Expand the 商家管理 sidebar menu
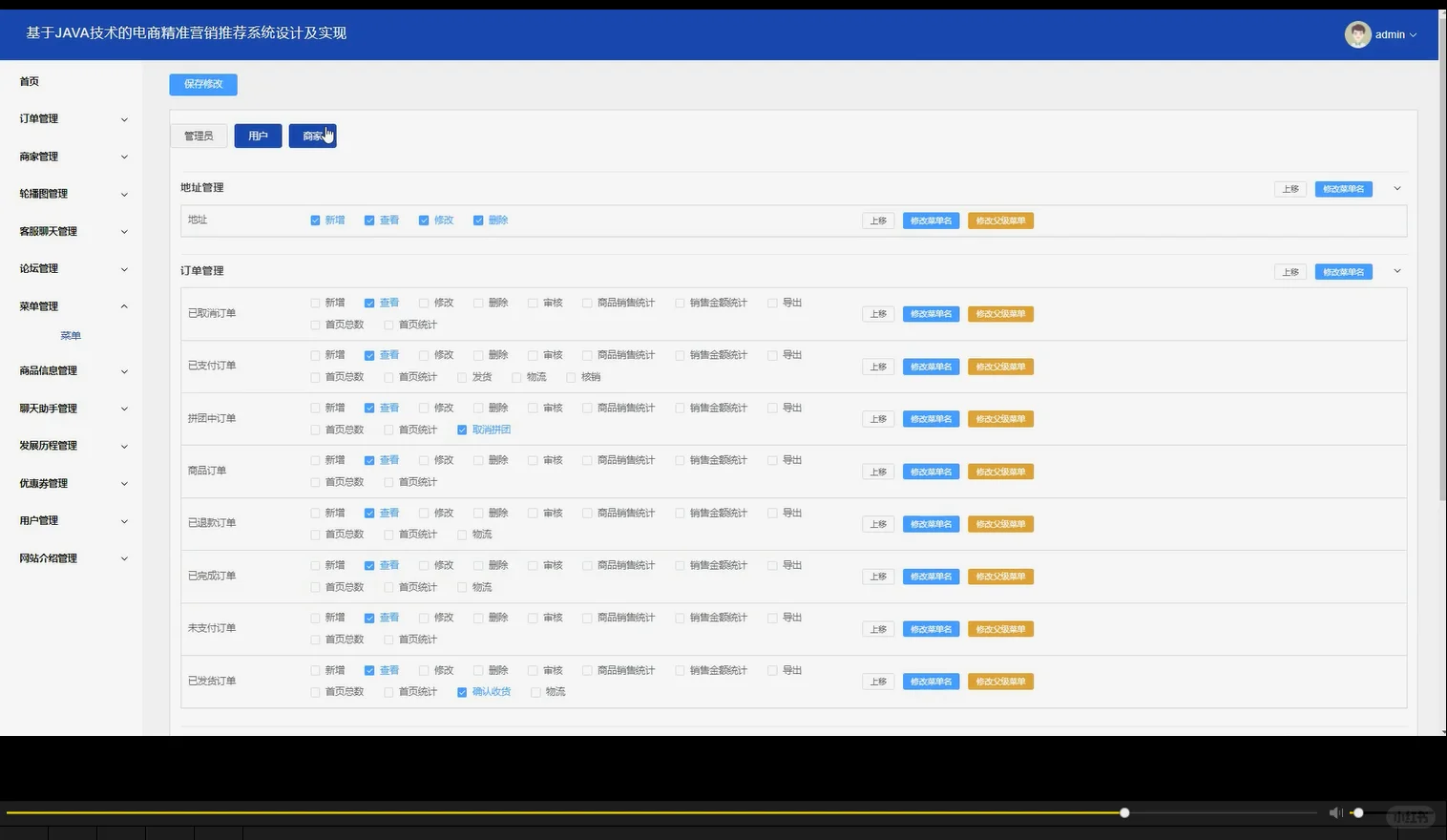 click(x=72, y=157)
